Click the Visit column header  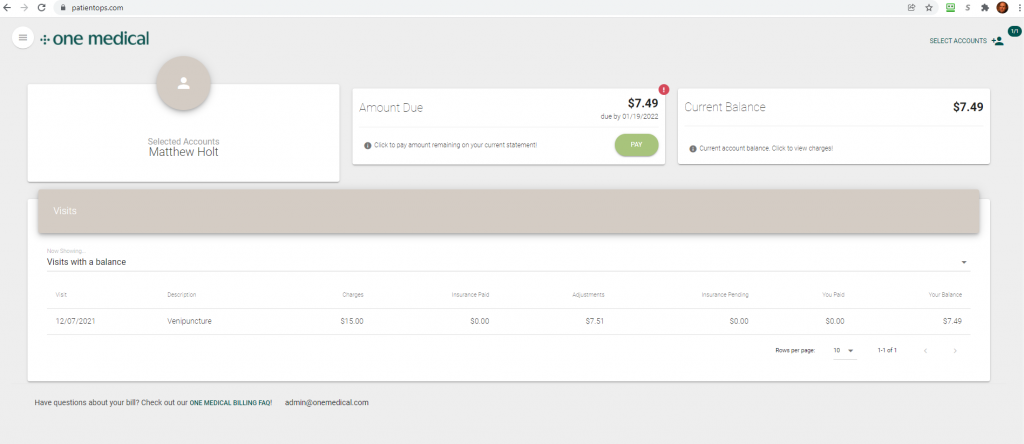coord(61,294)
